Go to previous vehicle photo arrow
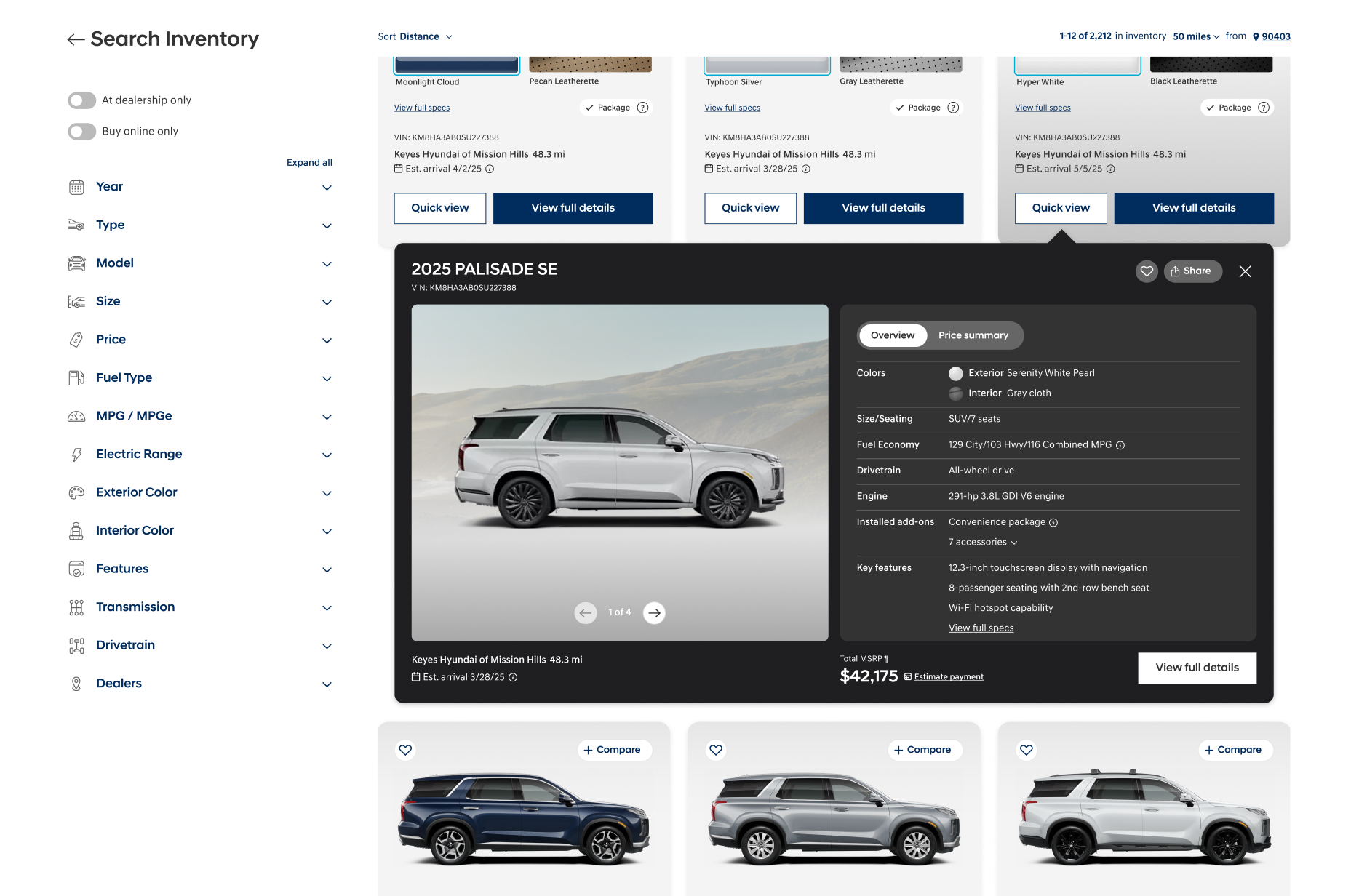This screenshot has width=1359, height=896. 586,613
